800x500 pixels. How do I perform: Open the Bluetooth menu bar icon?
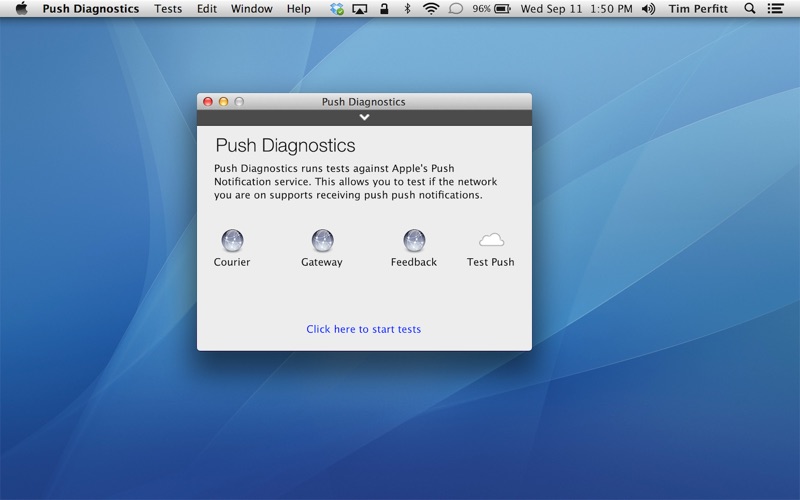click(406, 9)
